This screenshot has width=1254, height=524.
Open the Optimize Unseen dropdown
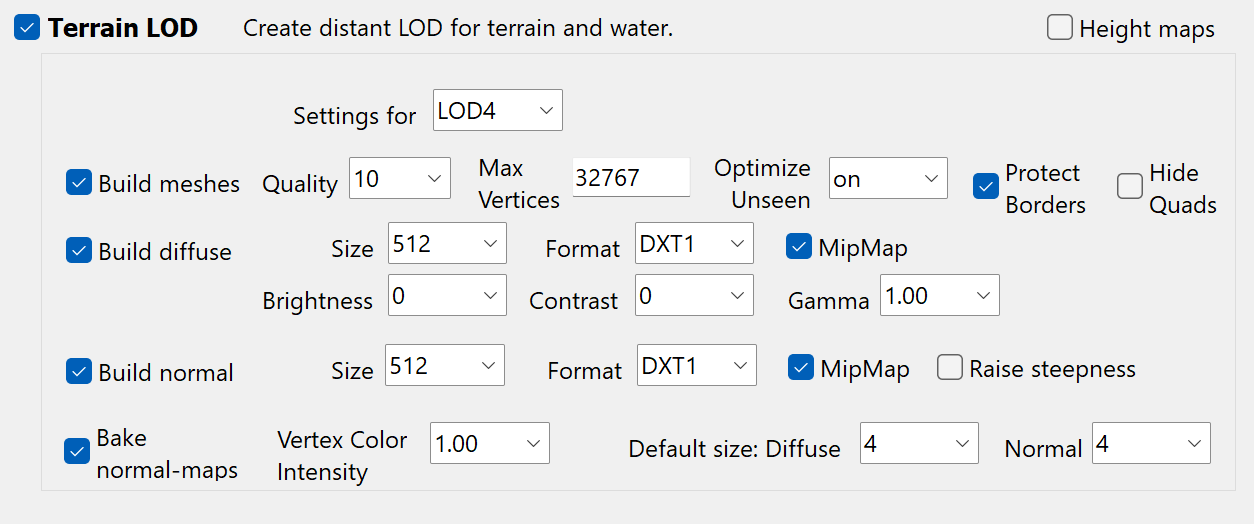[x=888, y=179]
